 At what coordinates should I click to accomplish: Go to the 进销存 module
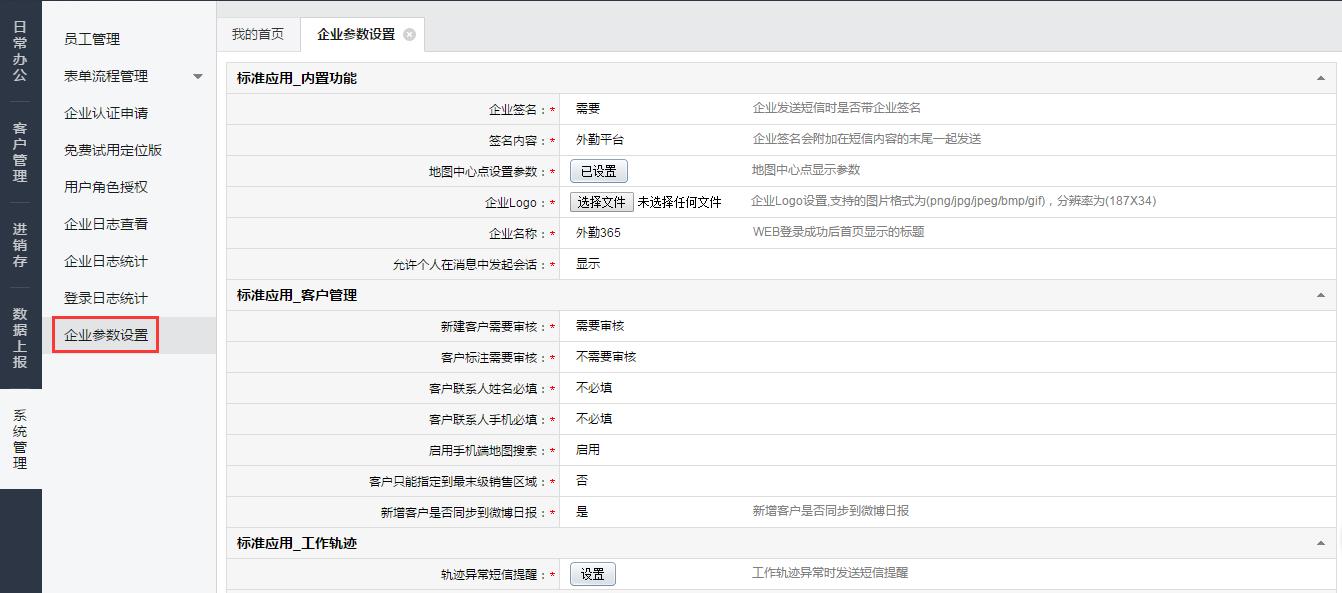[20, 245]
